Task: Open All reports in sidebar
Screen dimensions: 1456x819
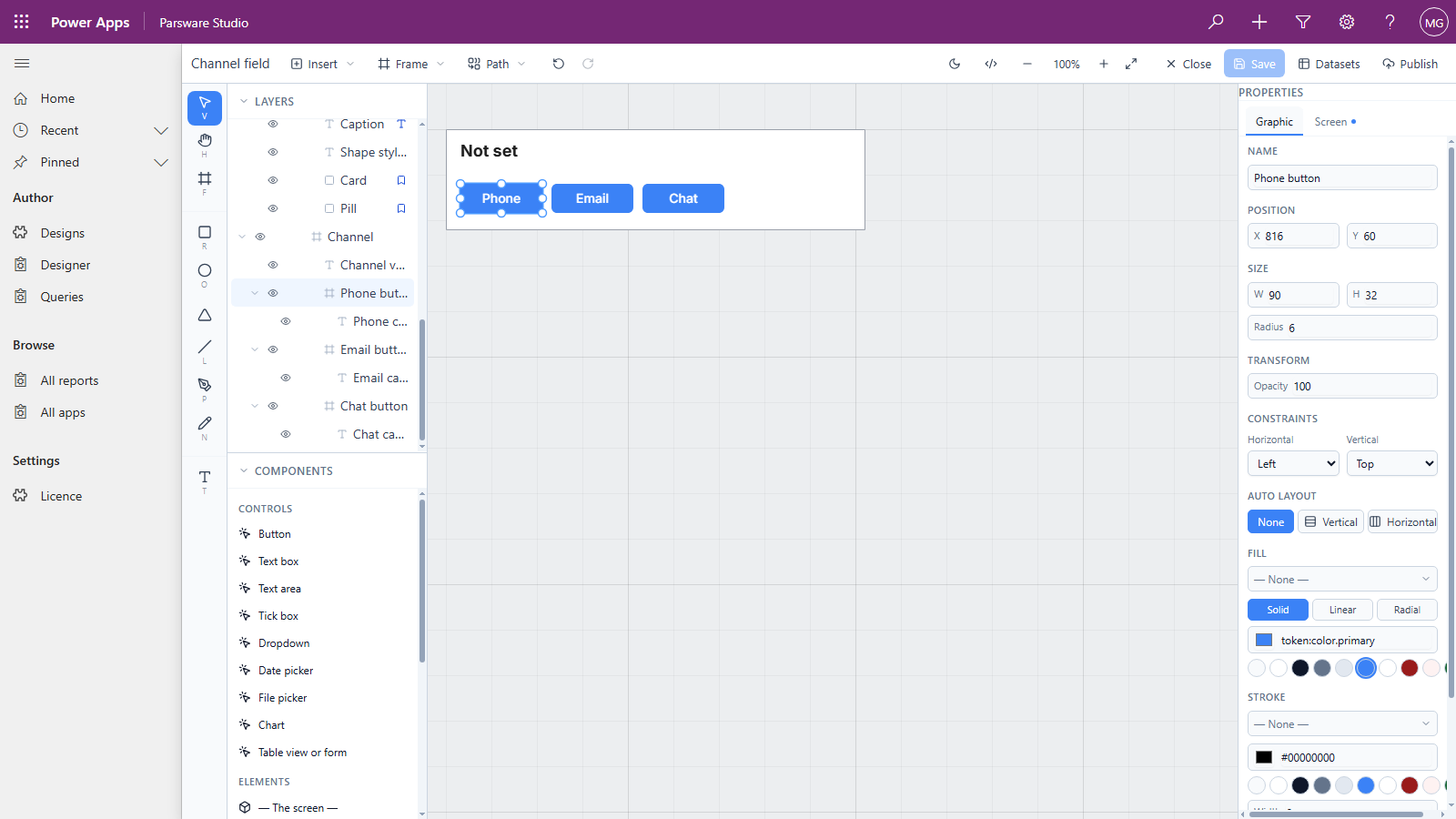Action: pyautogui.click(x=69, y=380)
